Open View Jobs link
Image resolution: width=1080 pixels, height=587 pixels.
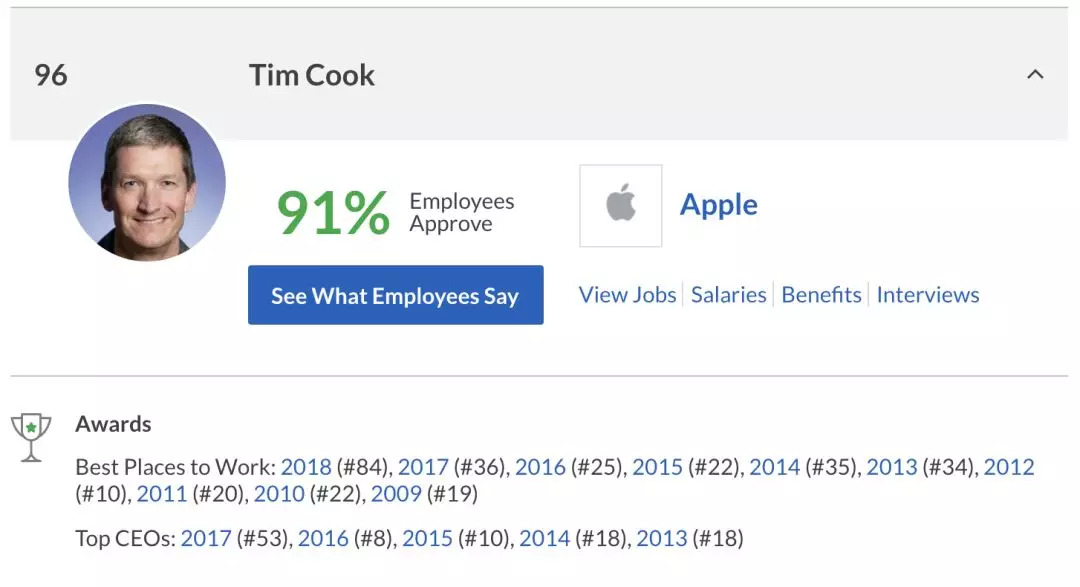coord(627,295)
